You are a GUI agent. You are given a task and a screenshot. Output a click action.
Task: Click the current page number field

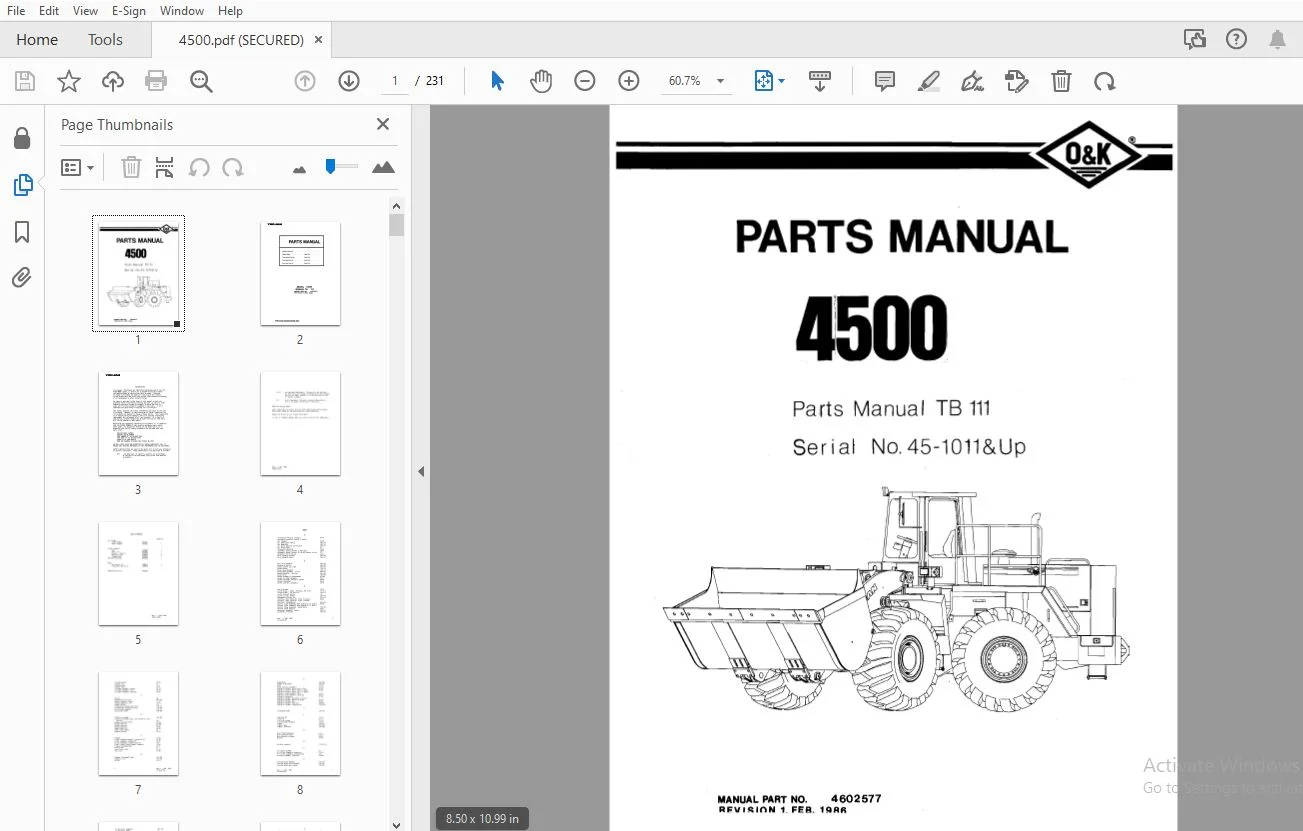(x=395, y=81)
